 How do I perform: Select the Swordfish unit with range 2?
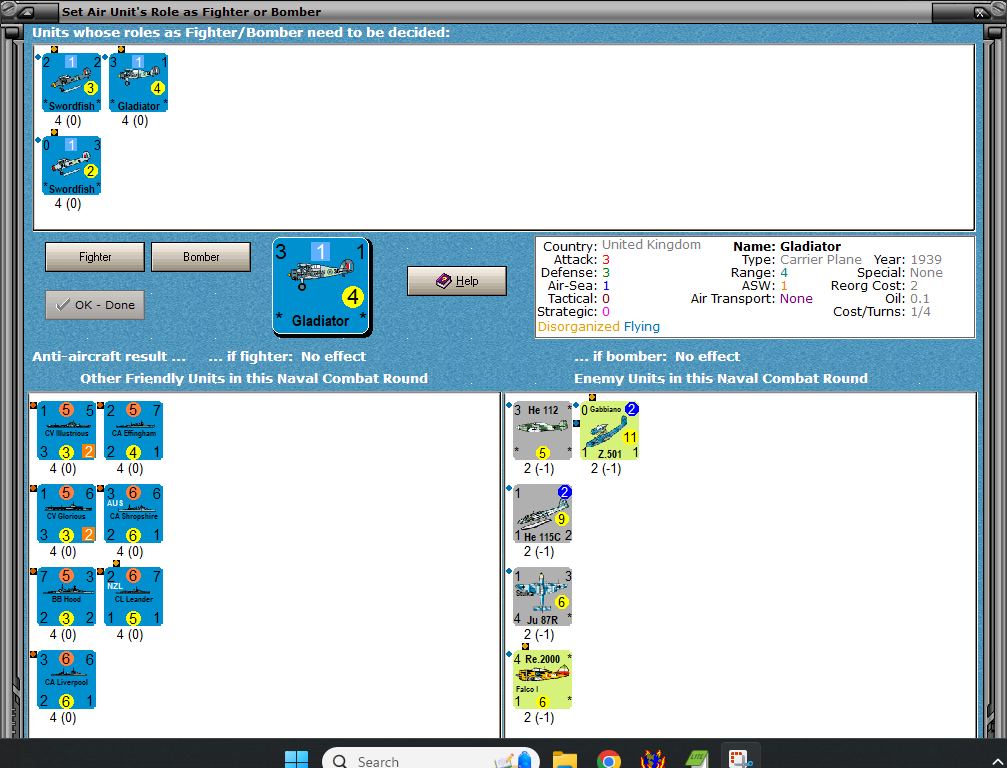(x=71, y=165)
